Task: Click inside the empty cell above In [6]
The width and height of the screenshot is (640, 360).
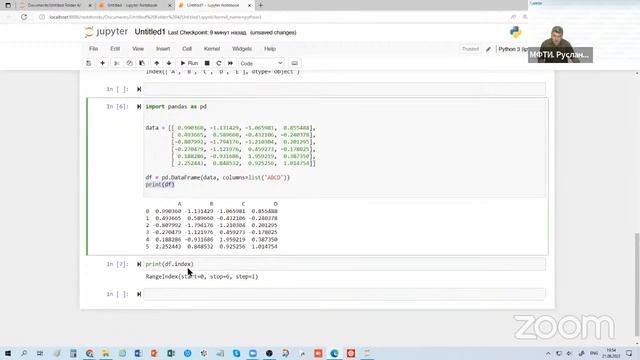Action: tap(344, 89)
